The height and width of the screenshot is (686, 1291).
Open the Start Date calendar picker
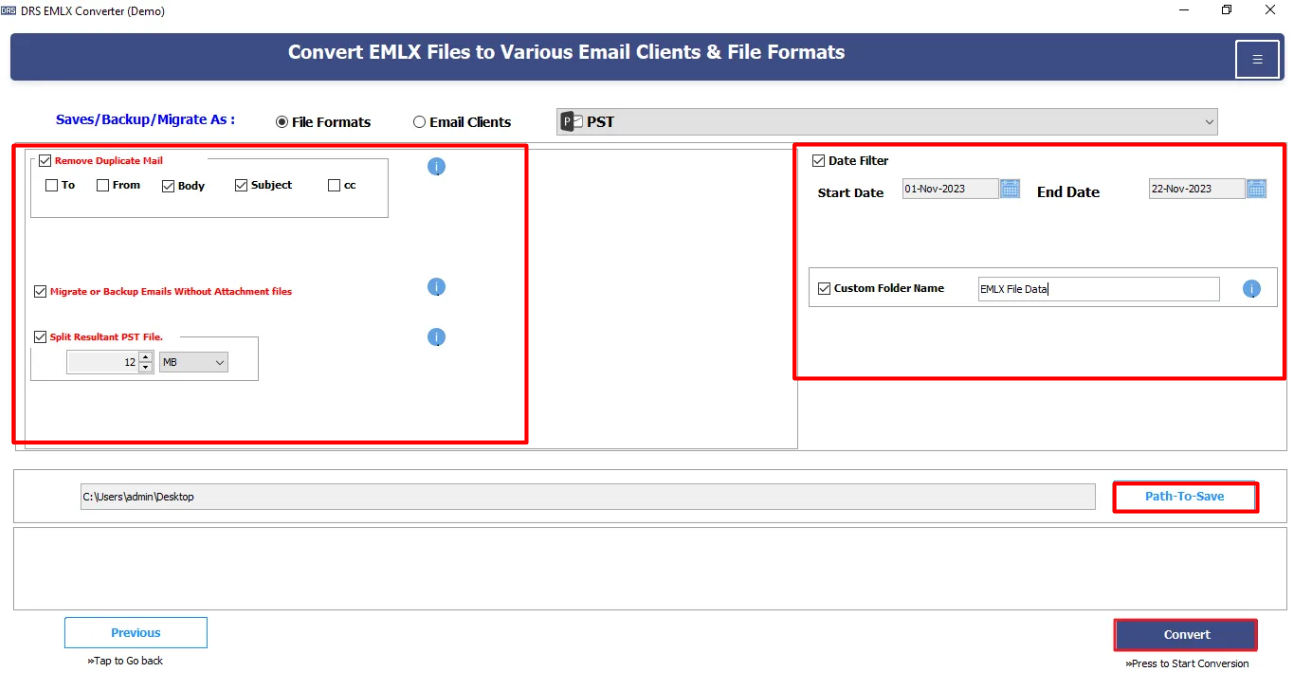1010,188
